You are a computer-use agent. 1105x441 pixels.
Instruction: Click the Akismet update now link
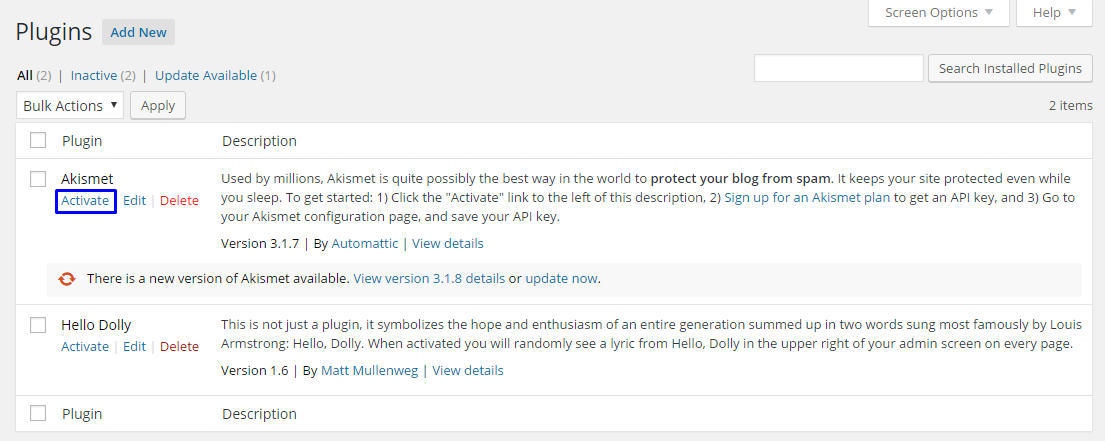pos(562,278)
